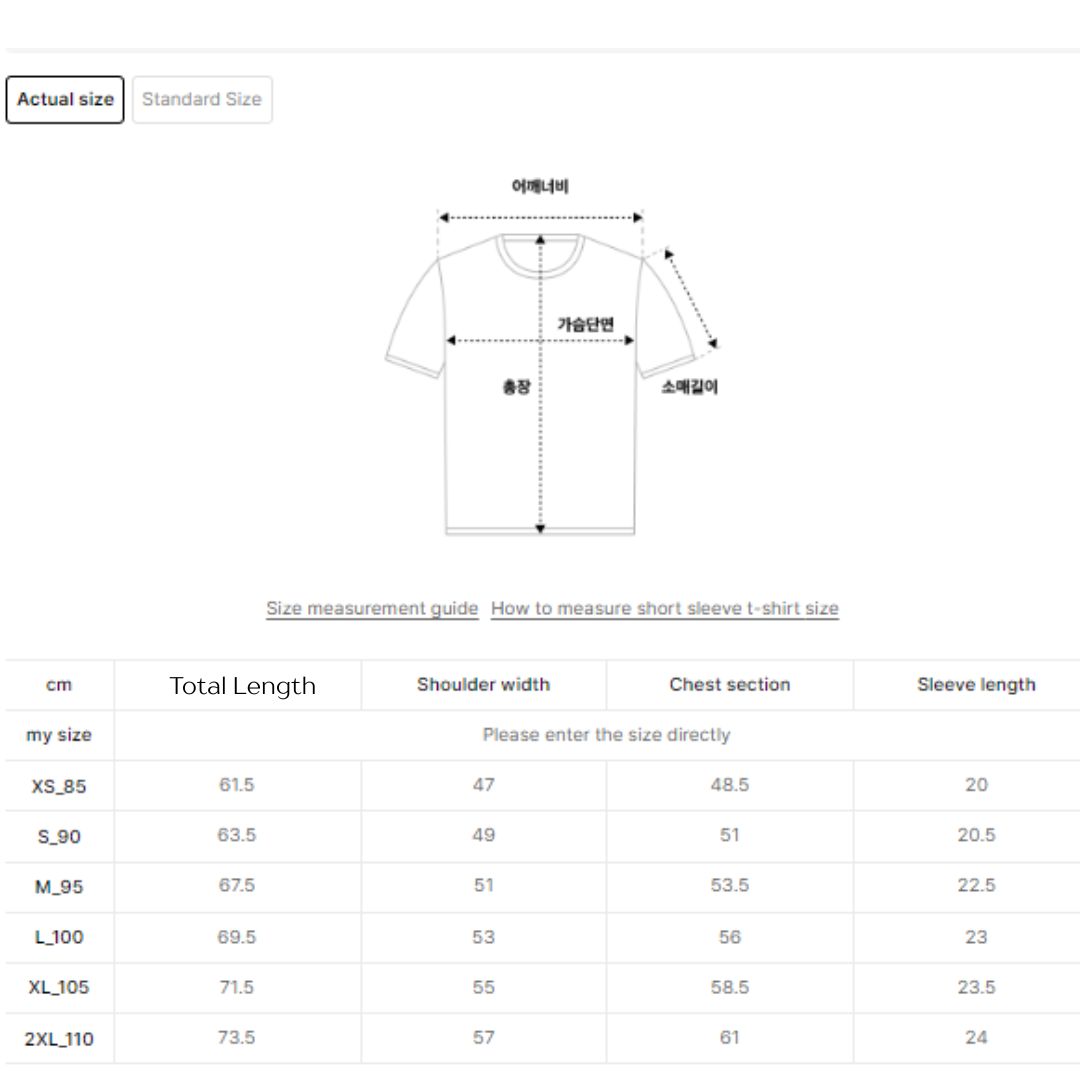The width and height of the screenshot is (1080, 1080).
Task: Click the cm unit header cell
Action: 59,686
